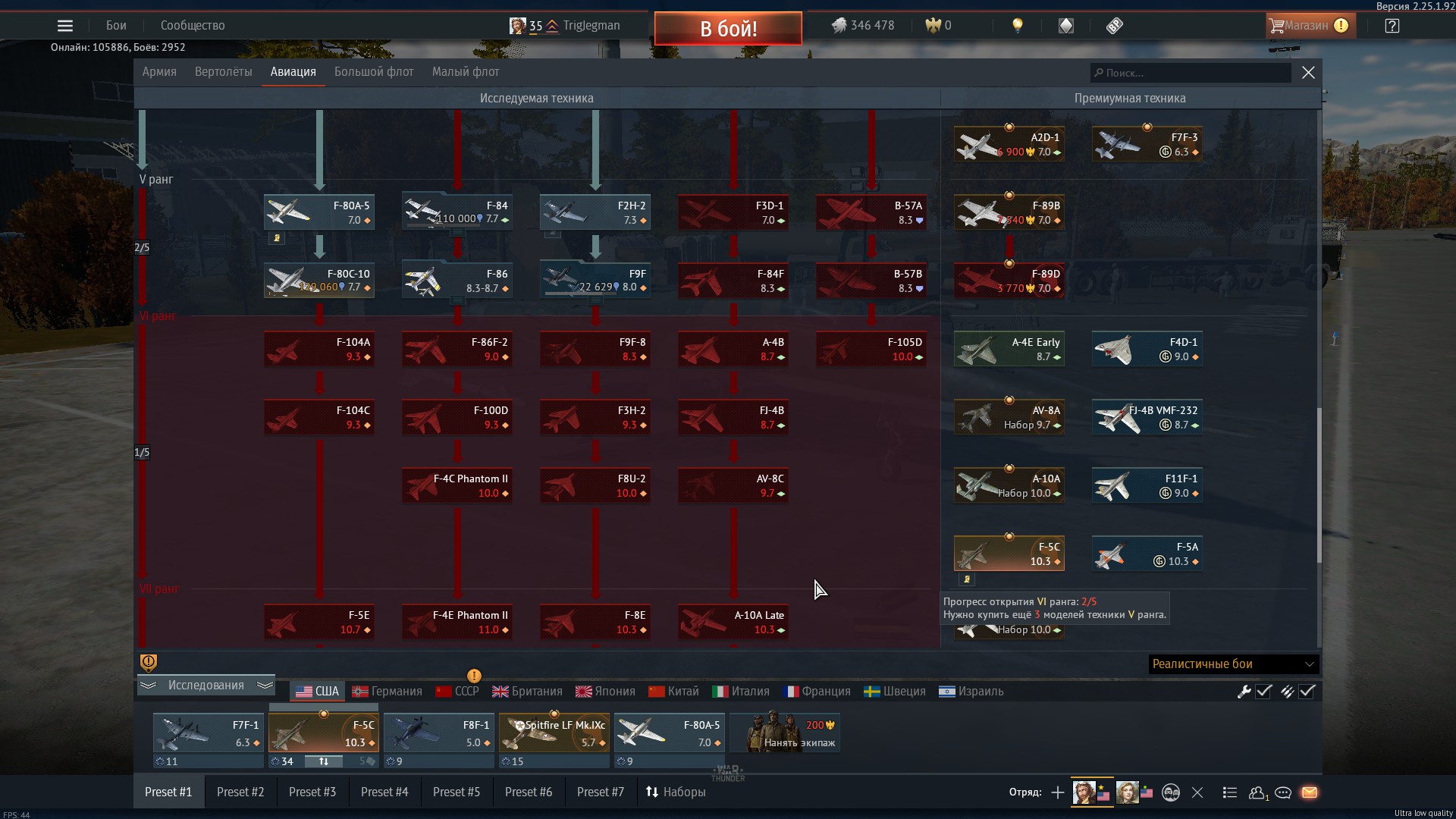Click the second squad member avatar
1456x819 pixels.
point(1127,792)
